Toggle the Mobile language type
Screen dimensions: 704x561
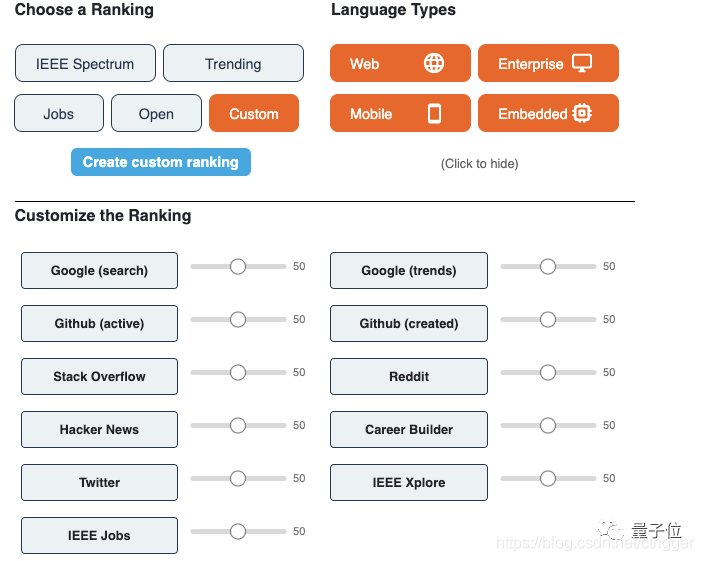click(400, 113)
